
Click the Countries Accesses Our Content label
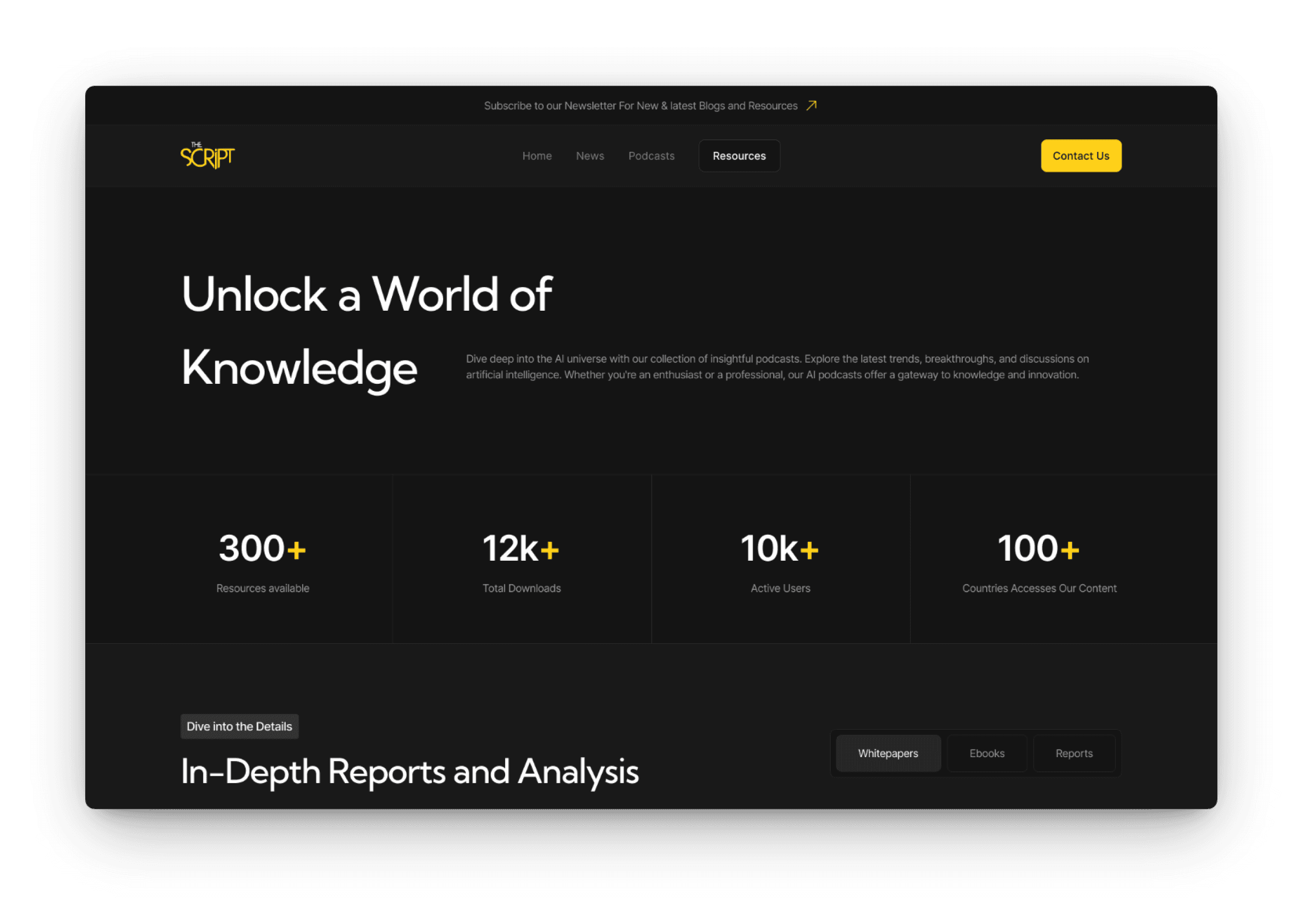coord(1039,588)
